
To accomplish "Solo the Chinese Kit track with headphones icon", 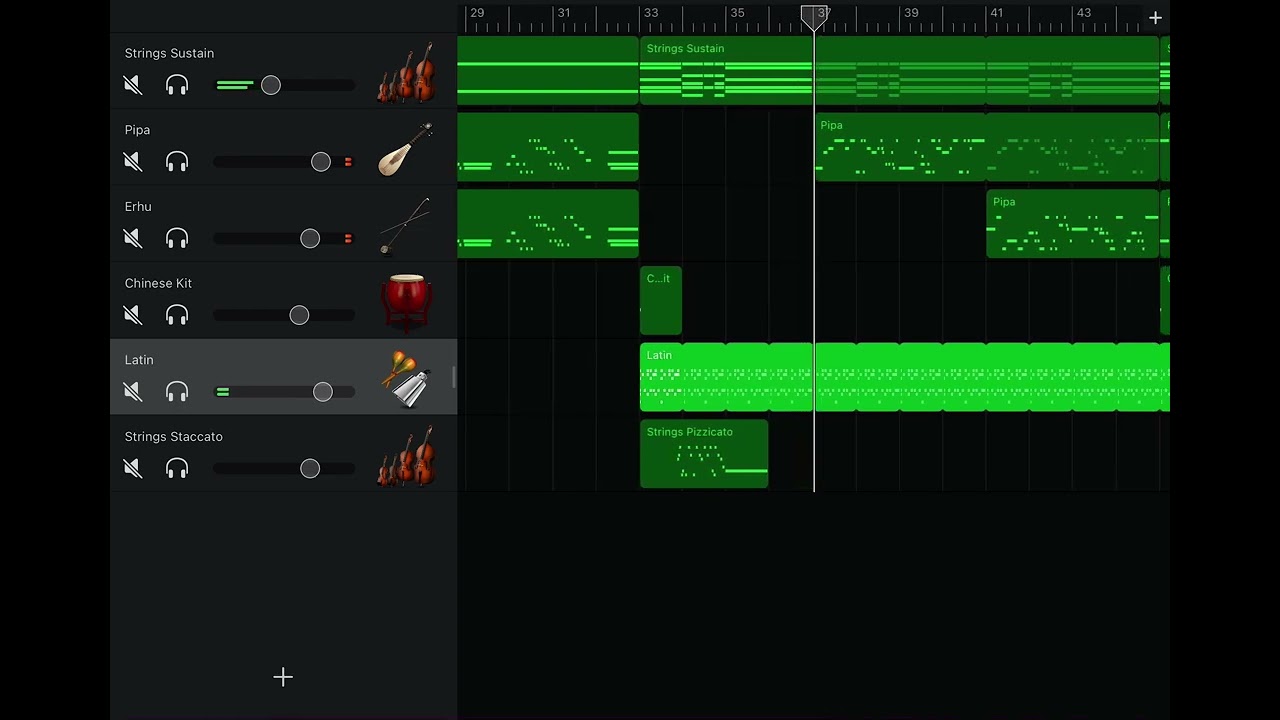I will pyautogui.click(x=177, y=315).
